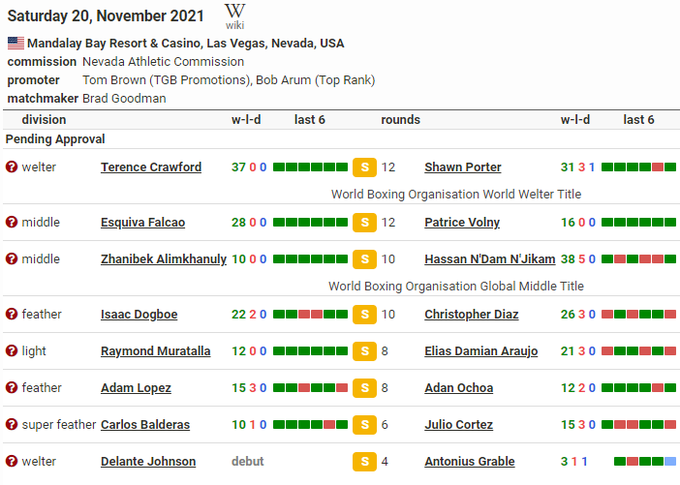This screenshot has width=680, height=485.
Task: Click Terence Crawford's last 6 results bar
Action: coord(310,168)
